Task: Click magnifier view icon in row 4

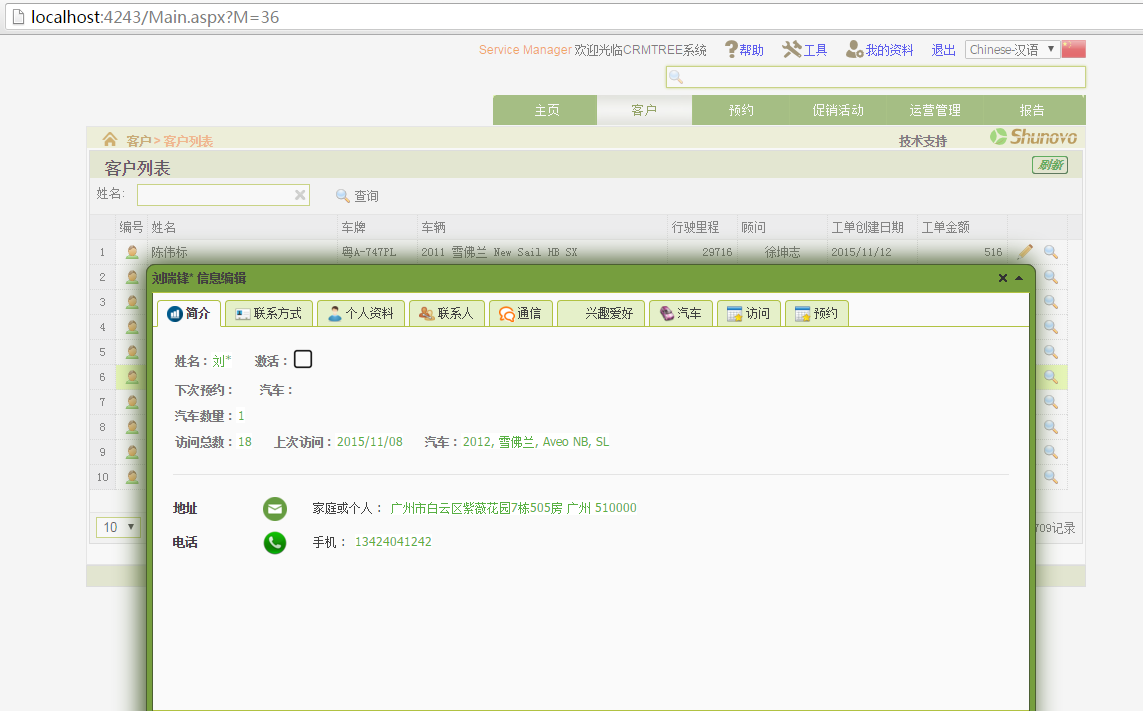Action: (x=1050, y=327)
